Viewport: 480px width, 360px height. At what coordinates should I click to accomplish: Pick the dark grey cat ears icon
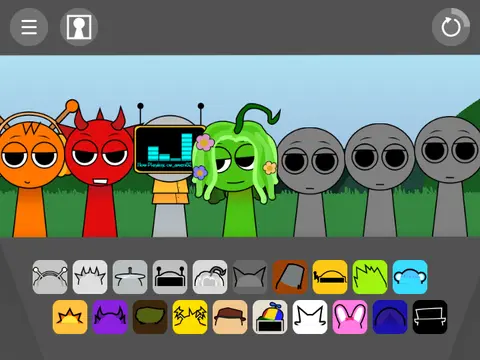click(x=250, y=277)
